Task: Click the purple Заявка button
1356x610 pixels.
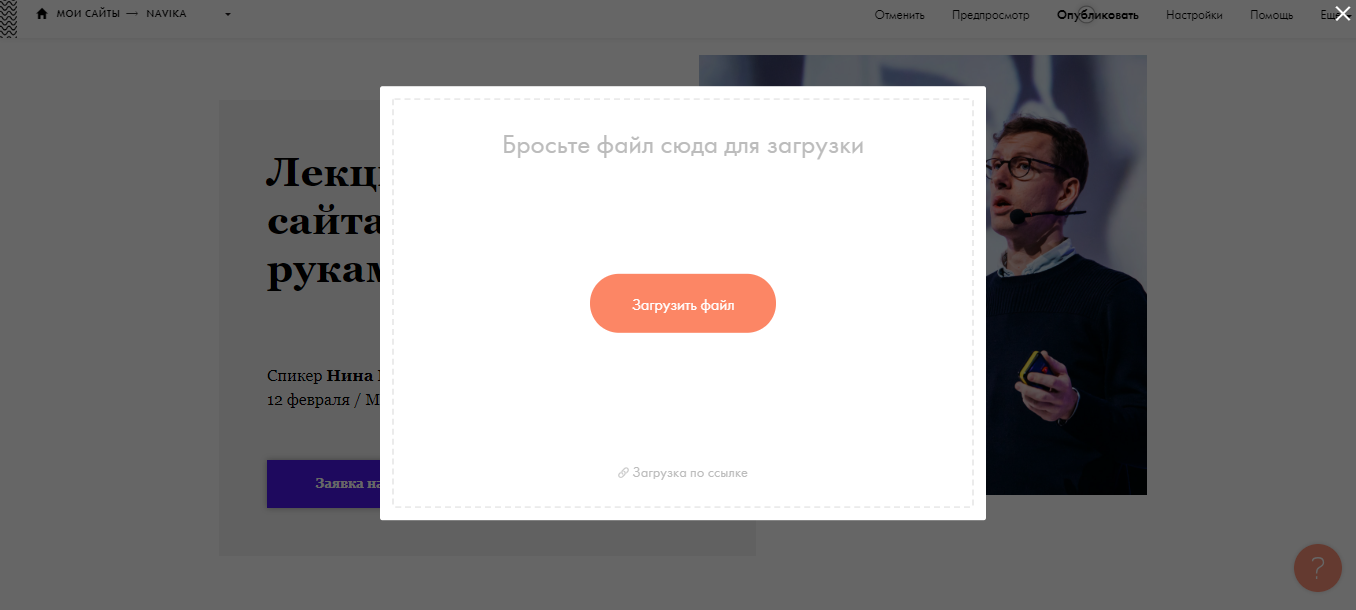Action: pos(322,484)
